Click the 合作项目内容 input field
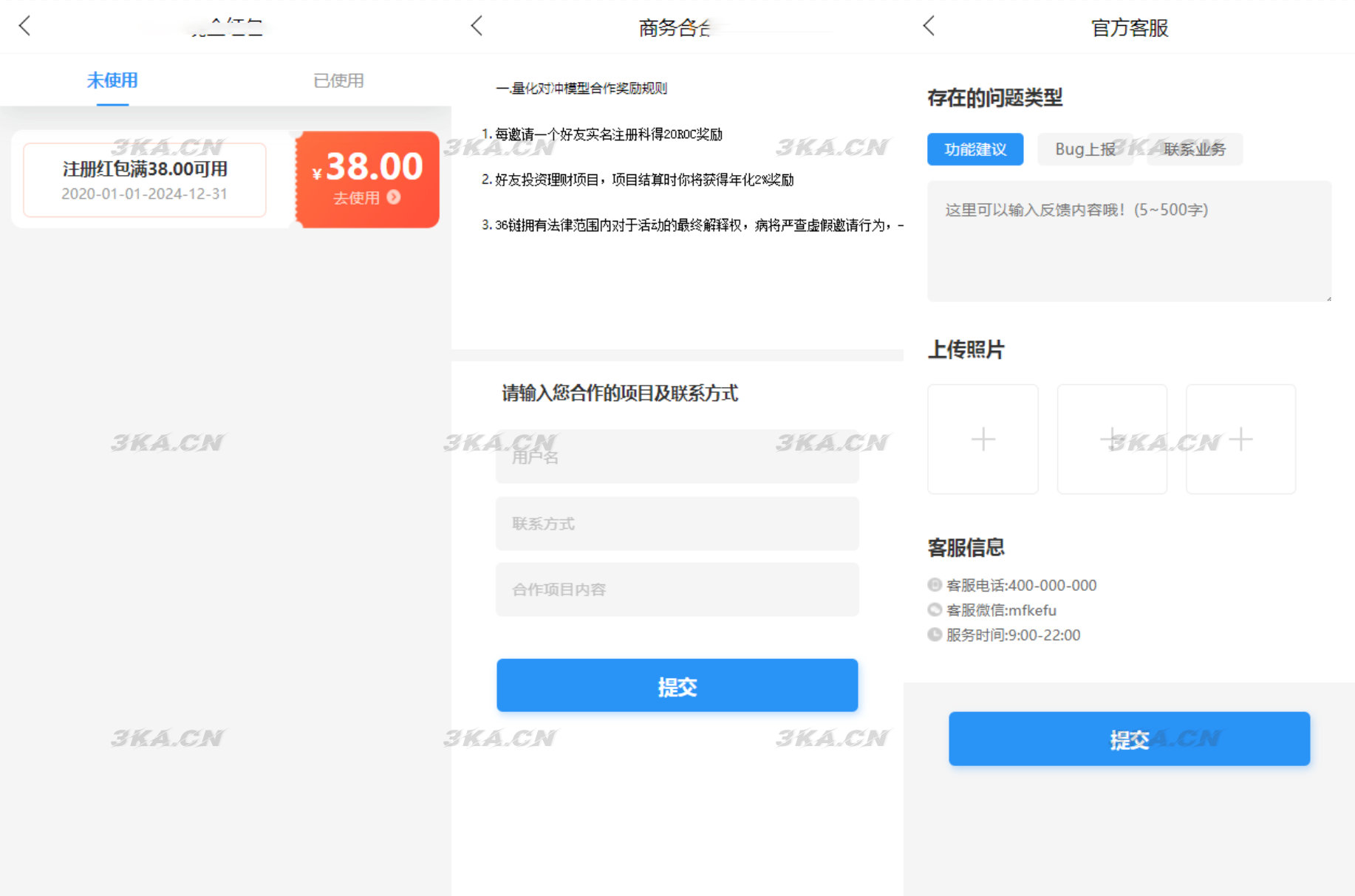This screenshot has width=1355, height=896. coord(677,589)
